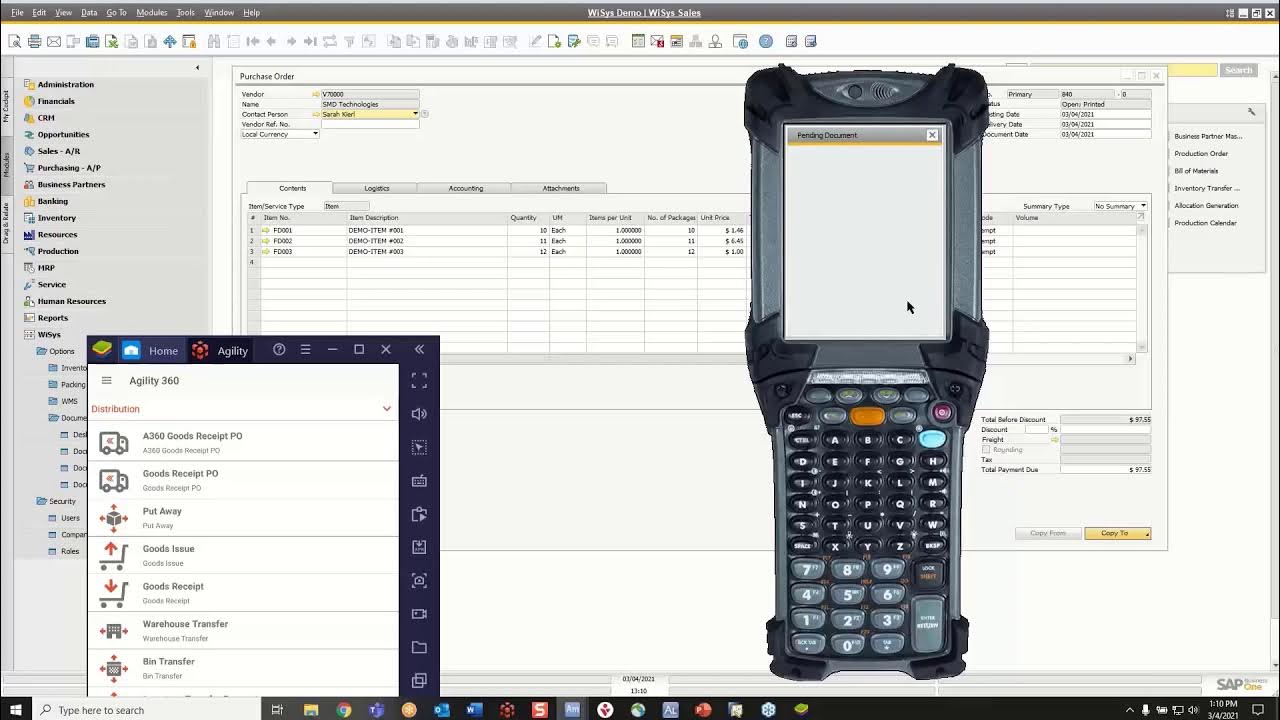This screenshot has height=720, width=1280.
Task: Expand the Inventory module in the main menu
Action: [x=56, y=218]
